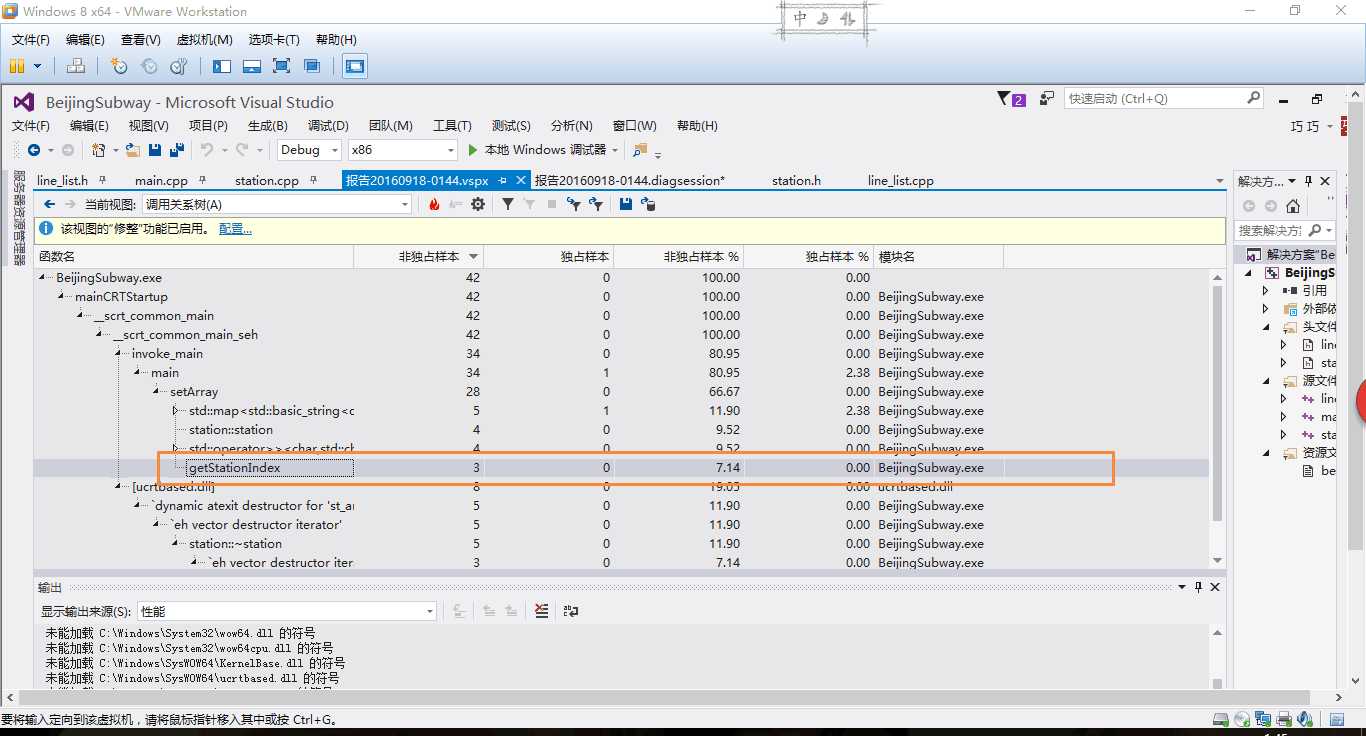Open Visual Studio 调试(D) menu
Viewport: 1366px width, 736px height.
[x=328, y=126]
